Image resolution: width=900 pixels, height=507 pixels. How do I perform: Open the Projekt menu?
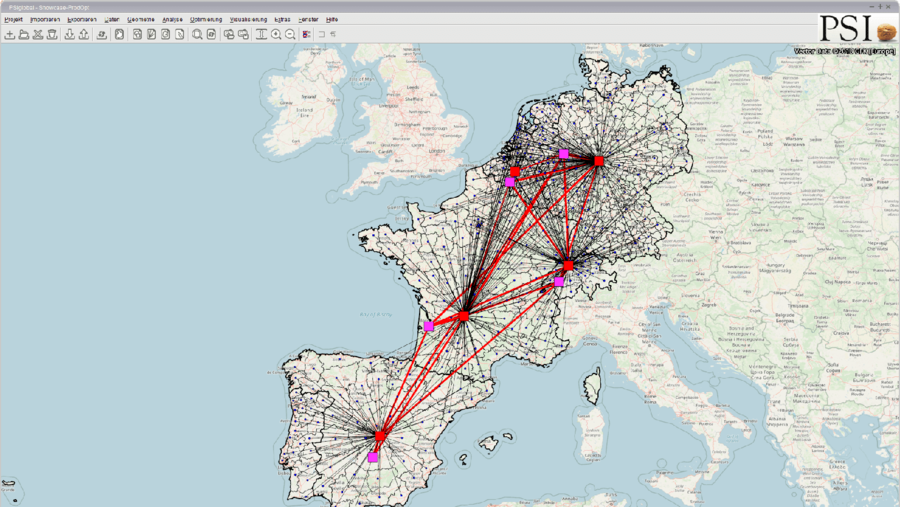click(x=14, y=19)
